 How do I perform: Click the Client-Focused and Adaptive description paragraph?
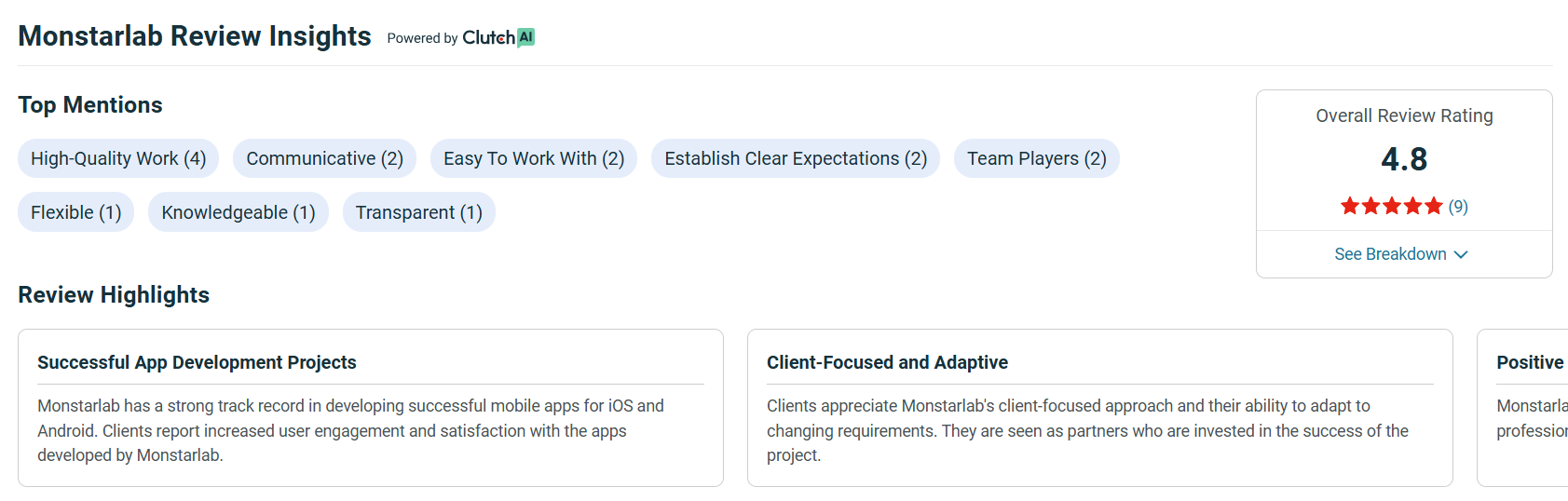pos(1087,430)
